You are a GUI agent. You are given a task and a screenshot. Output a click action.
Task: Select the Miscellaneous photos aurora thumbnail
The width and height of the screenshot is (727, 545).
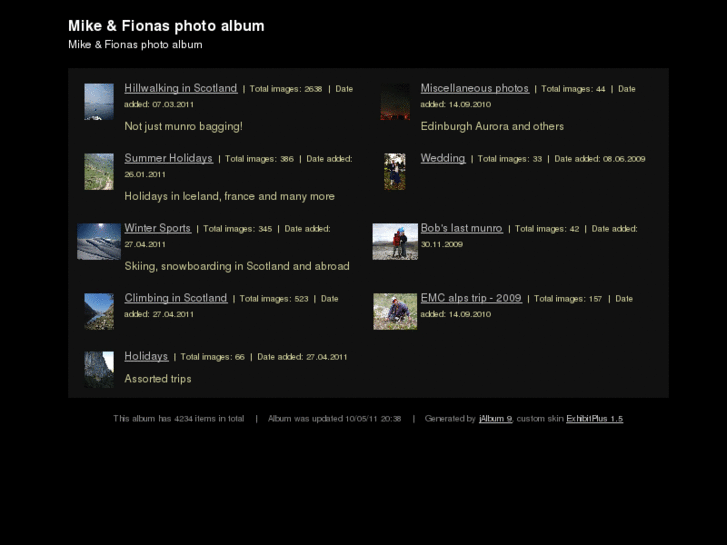tap(395, 102)
